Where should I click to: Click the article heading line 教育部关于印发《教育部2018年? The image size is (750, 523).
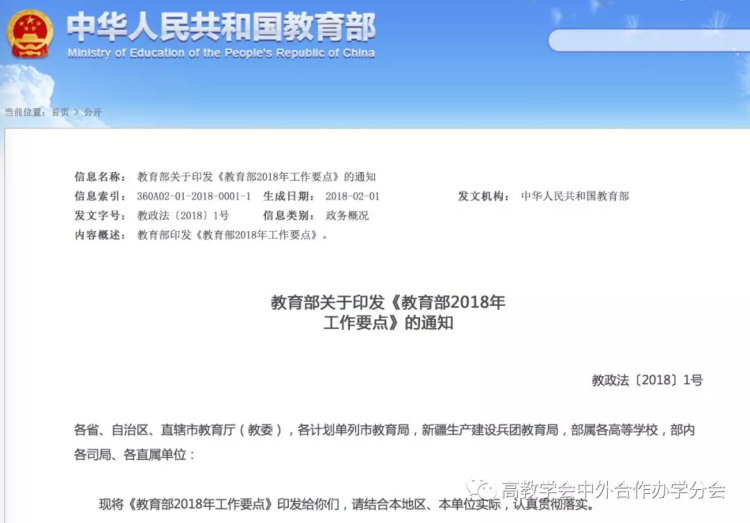(x=388, y=302)
